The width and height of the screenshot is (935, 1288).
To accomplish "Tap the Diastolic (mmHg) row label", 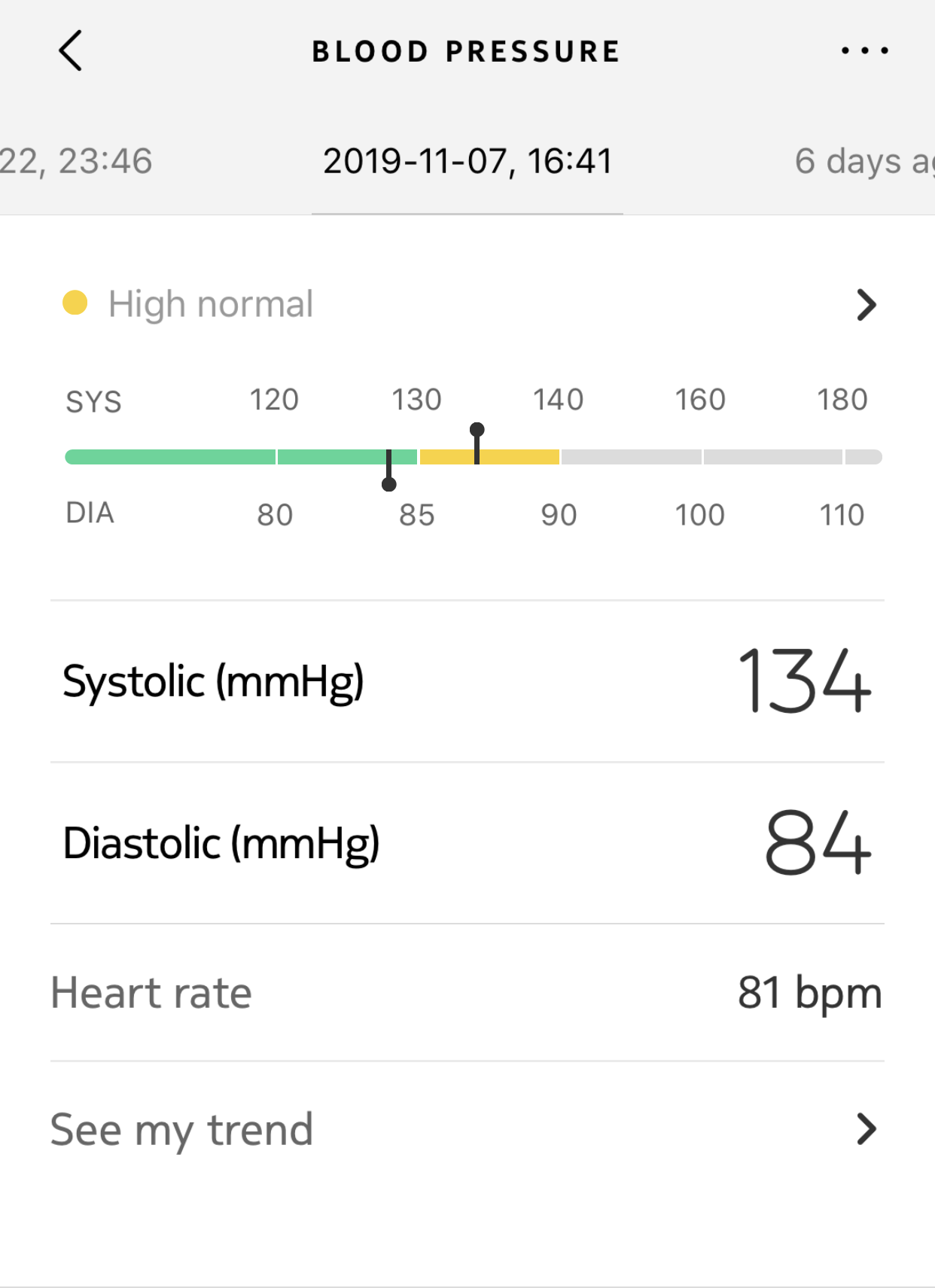I will coord(221,843).
